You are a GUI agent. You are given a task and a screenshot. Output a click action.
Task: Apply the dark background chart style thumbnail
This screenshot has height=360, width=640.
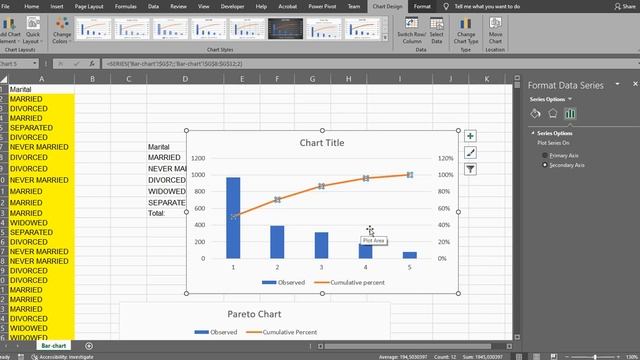(x=285, y=29)
